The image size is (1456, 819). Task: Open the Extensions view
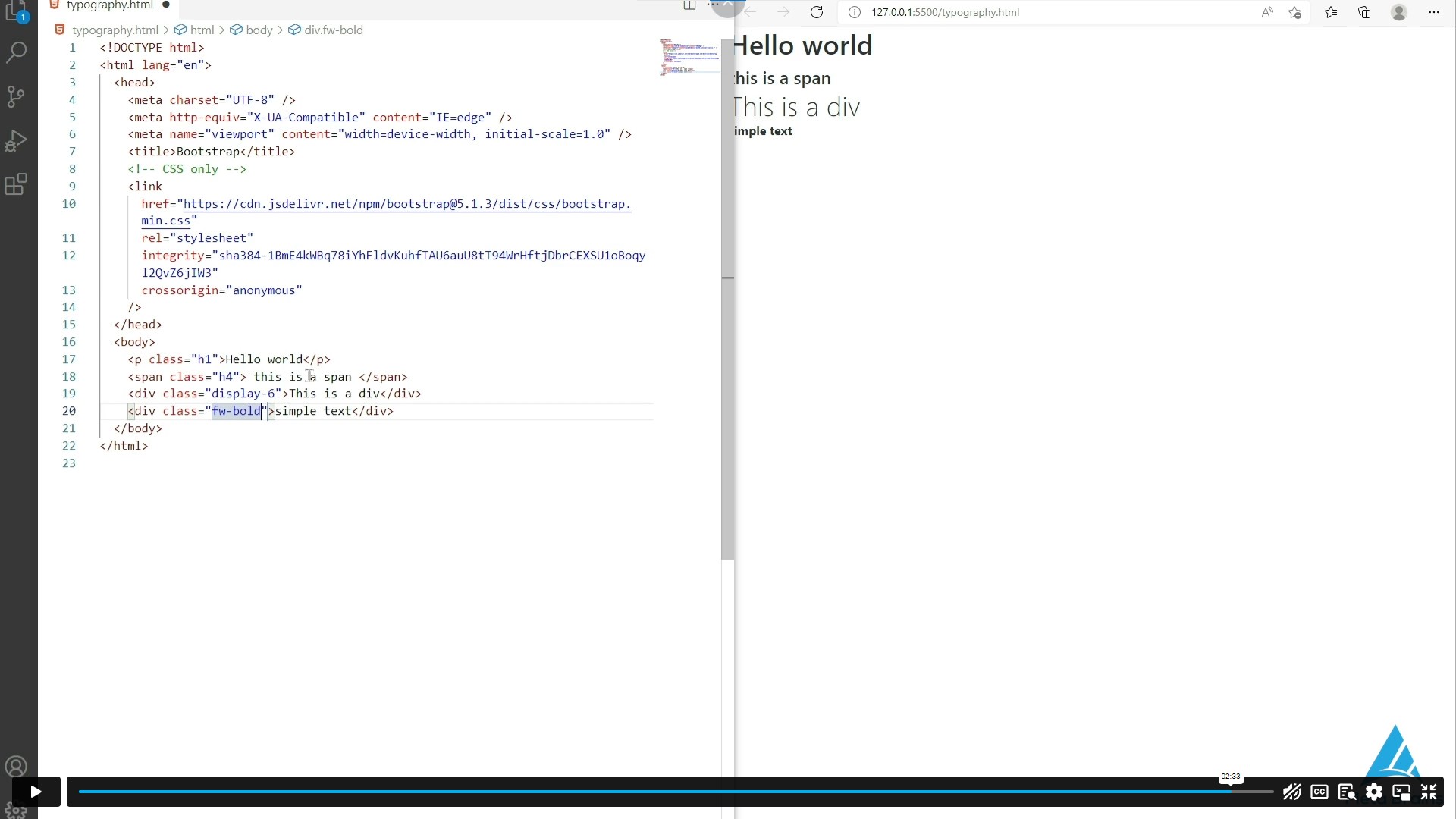click(17, 184)
